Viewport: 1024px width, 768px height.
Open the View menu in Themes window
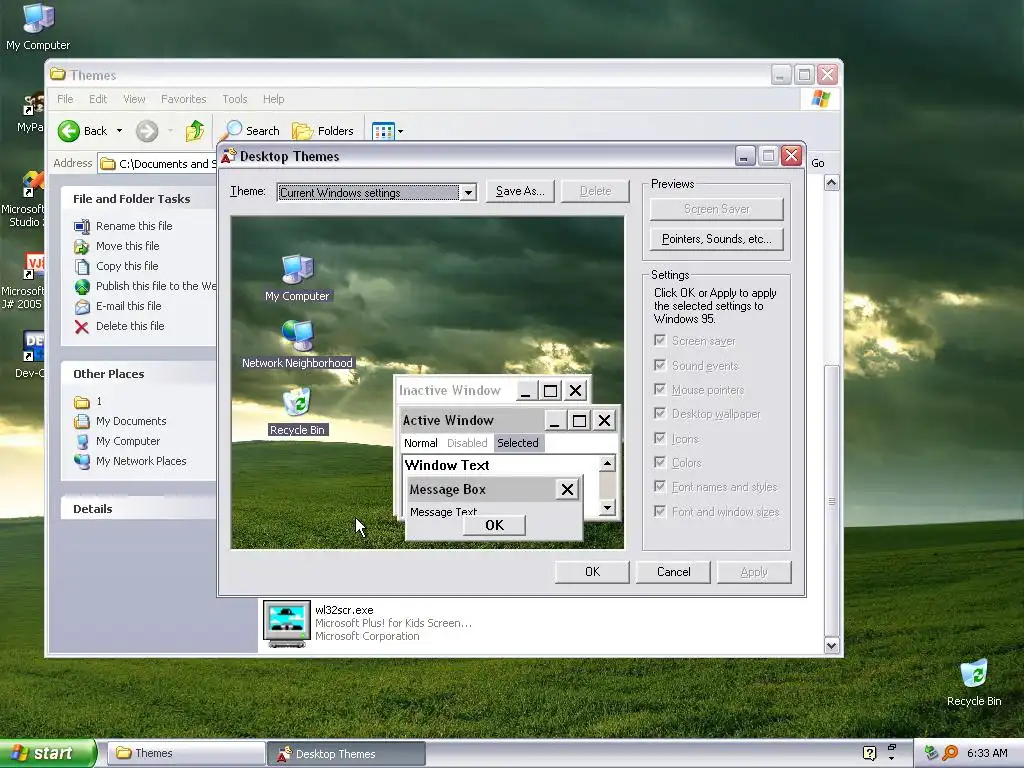point(134,99)
